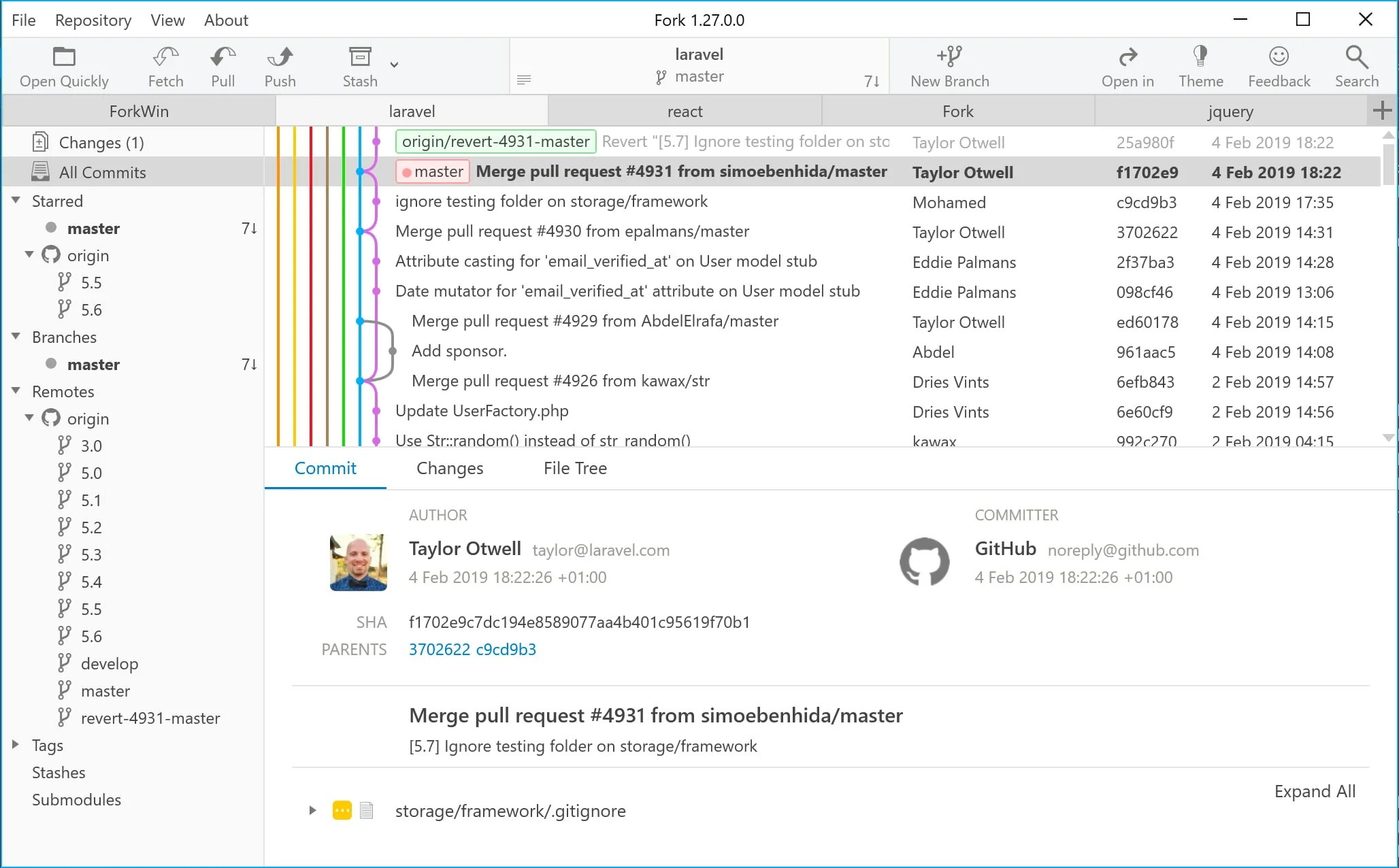Switch theme using the lightbulb icon
The width and height of the screenshot is (1399, 868).
[x=1200, y=57]
